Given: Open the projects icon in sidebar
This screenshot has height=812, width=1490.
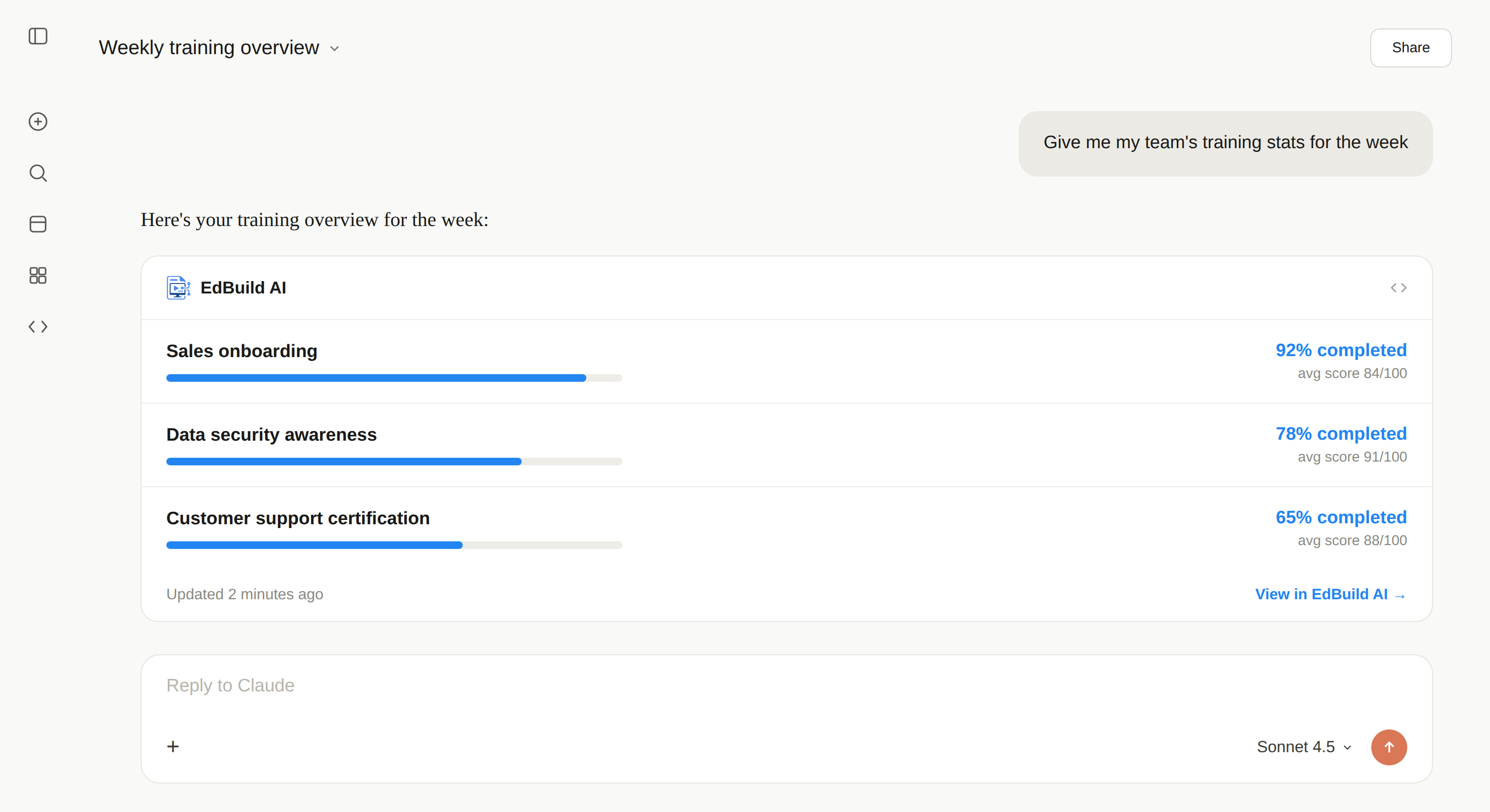Looking at the screenshot, I should (38, 224).
